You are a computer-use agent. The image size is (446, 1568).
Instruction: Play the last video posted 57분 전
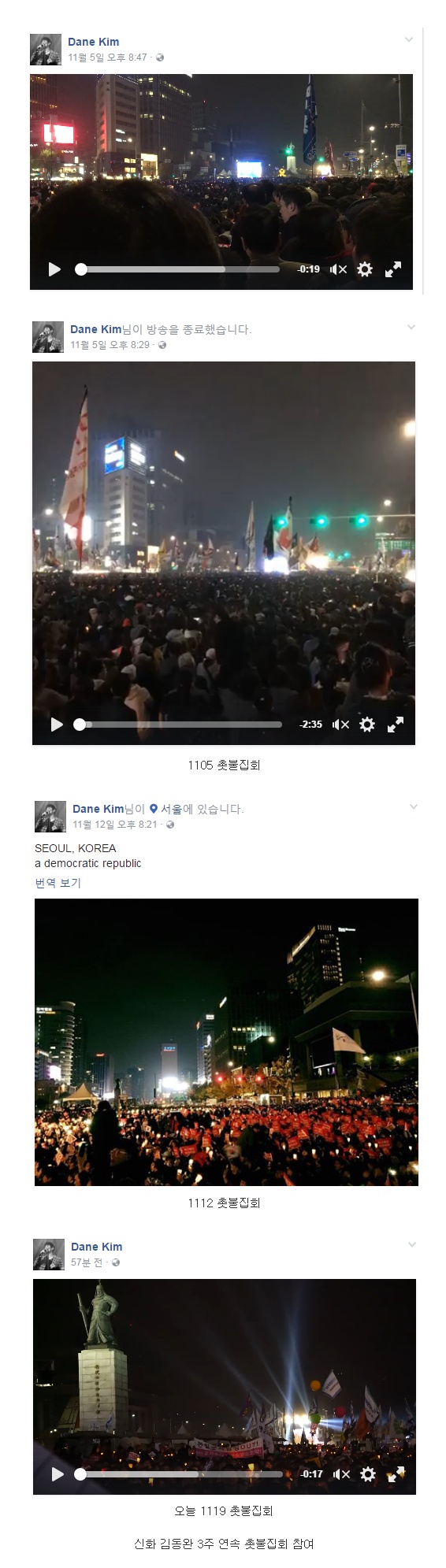click(x=58, y=1474)
